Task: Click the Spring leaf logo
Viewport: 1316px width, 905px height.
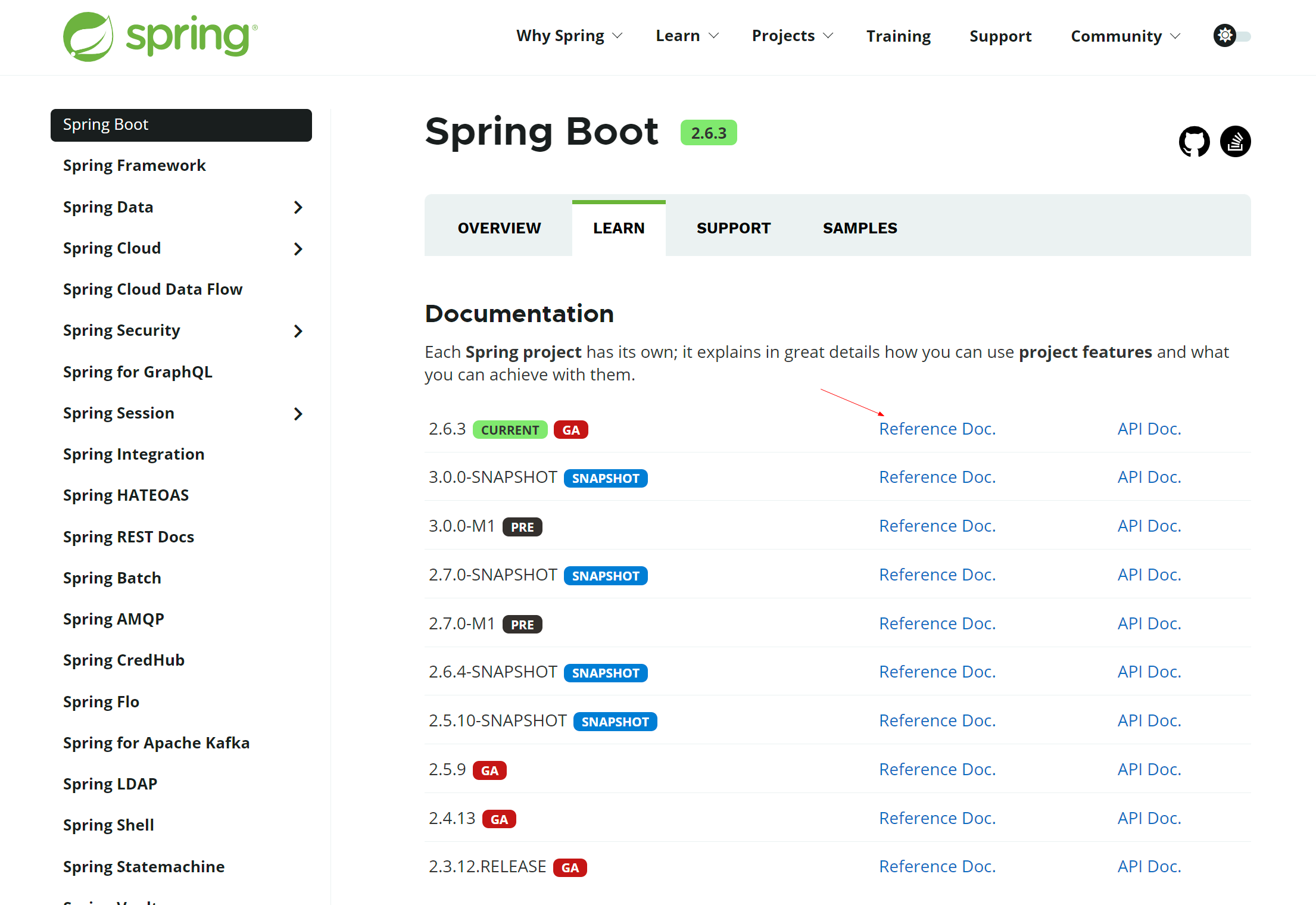Action: (88, 37)
